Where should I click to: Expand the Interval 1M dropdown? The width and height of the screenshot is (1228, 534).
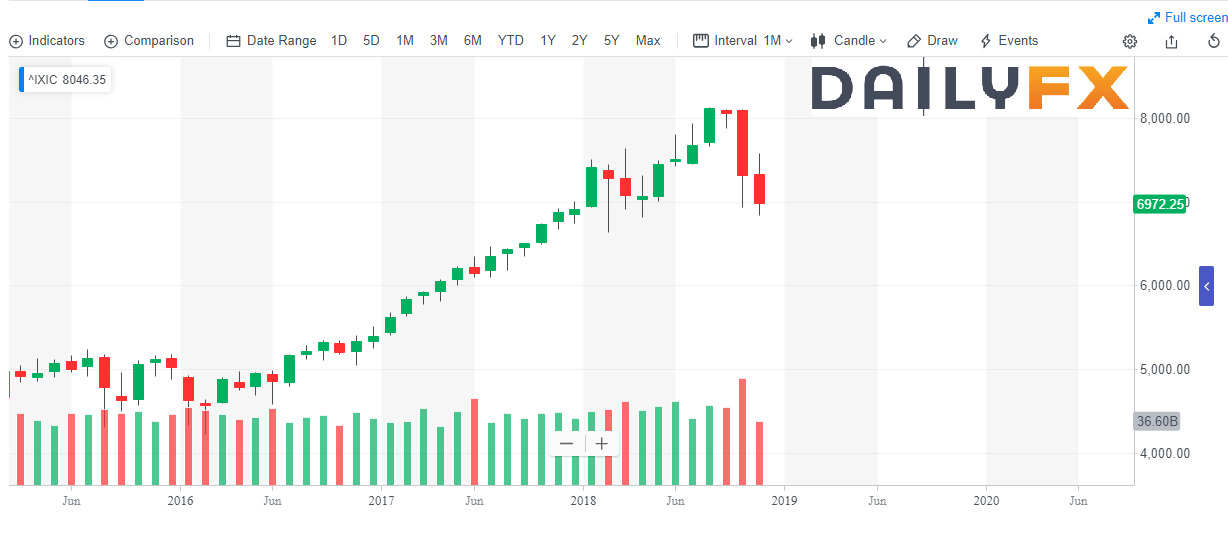(x=742, y=41)
